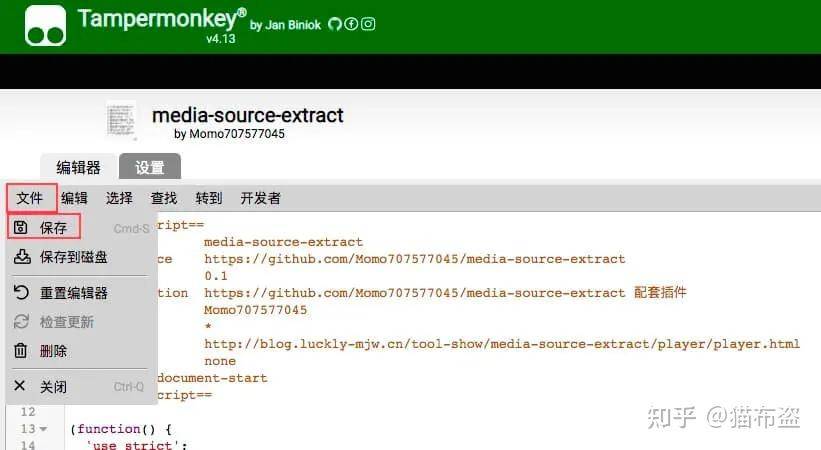Screen dimensions: 821x450
Task: Click the blog.luckly-mjw.cn player.html URL
Action: point(502,344)
